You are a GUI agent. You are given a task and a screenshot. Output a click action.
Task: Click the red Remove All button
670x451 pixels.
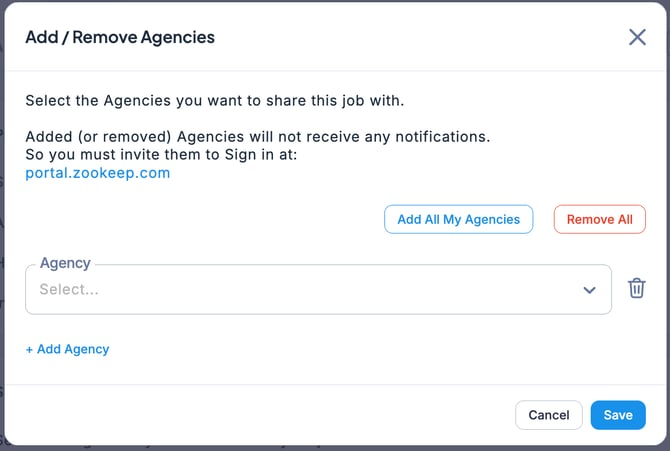click(599, 219)
